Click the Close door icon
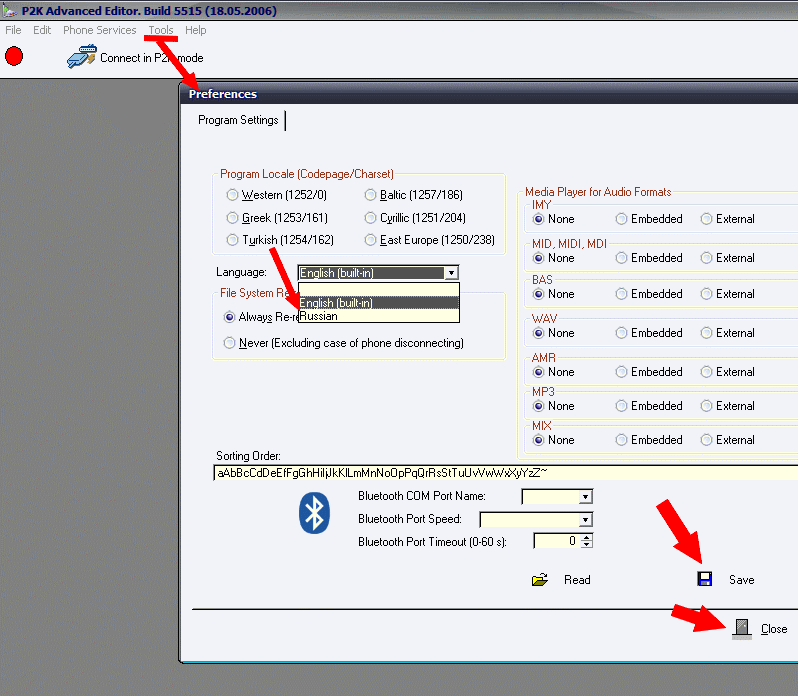The height and width of the screenshot is (696, 798). 742,628
